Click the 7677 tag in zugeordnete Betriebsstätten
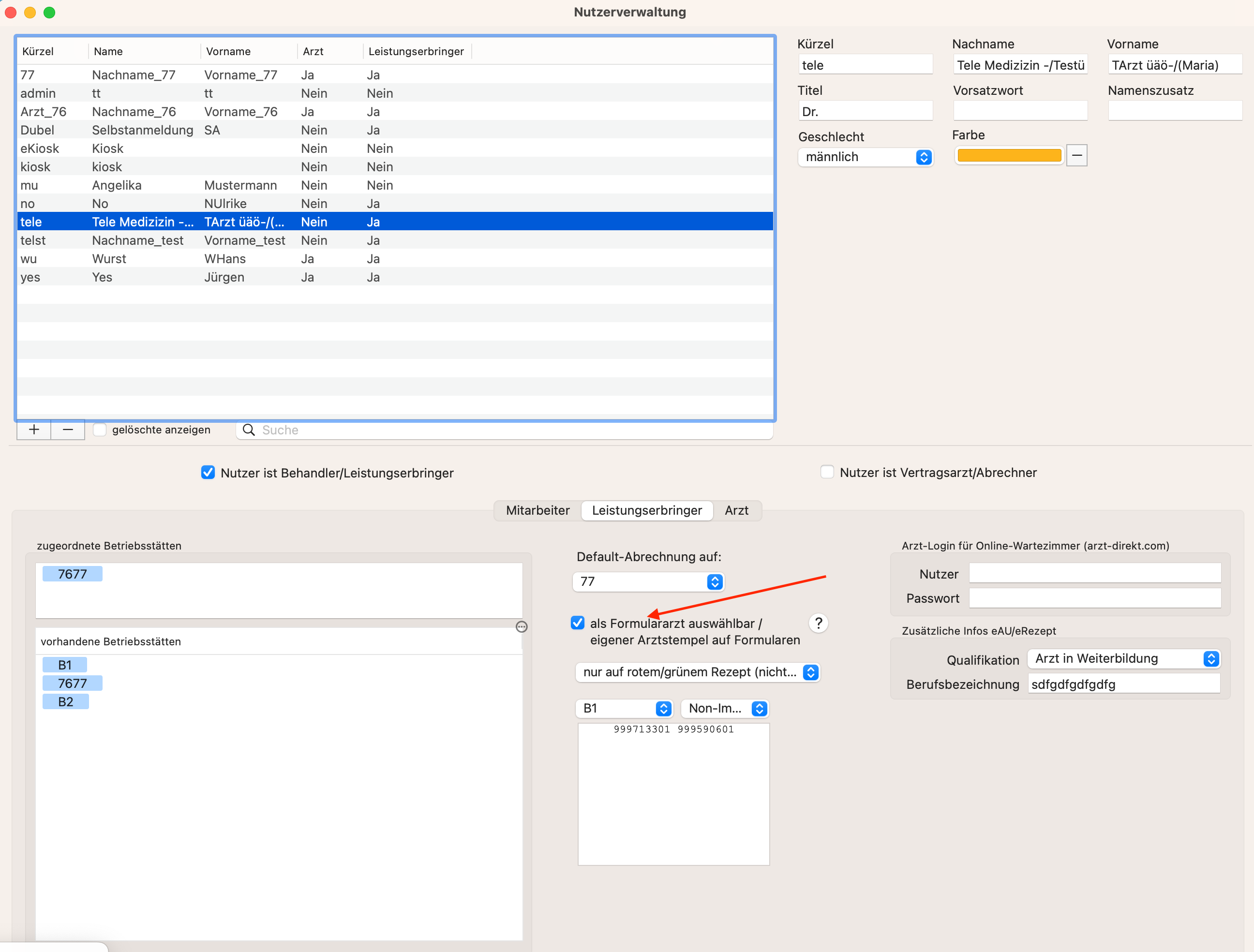 click(73, 574)
